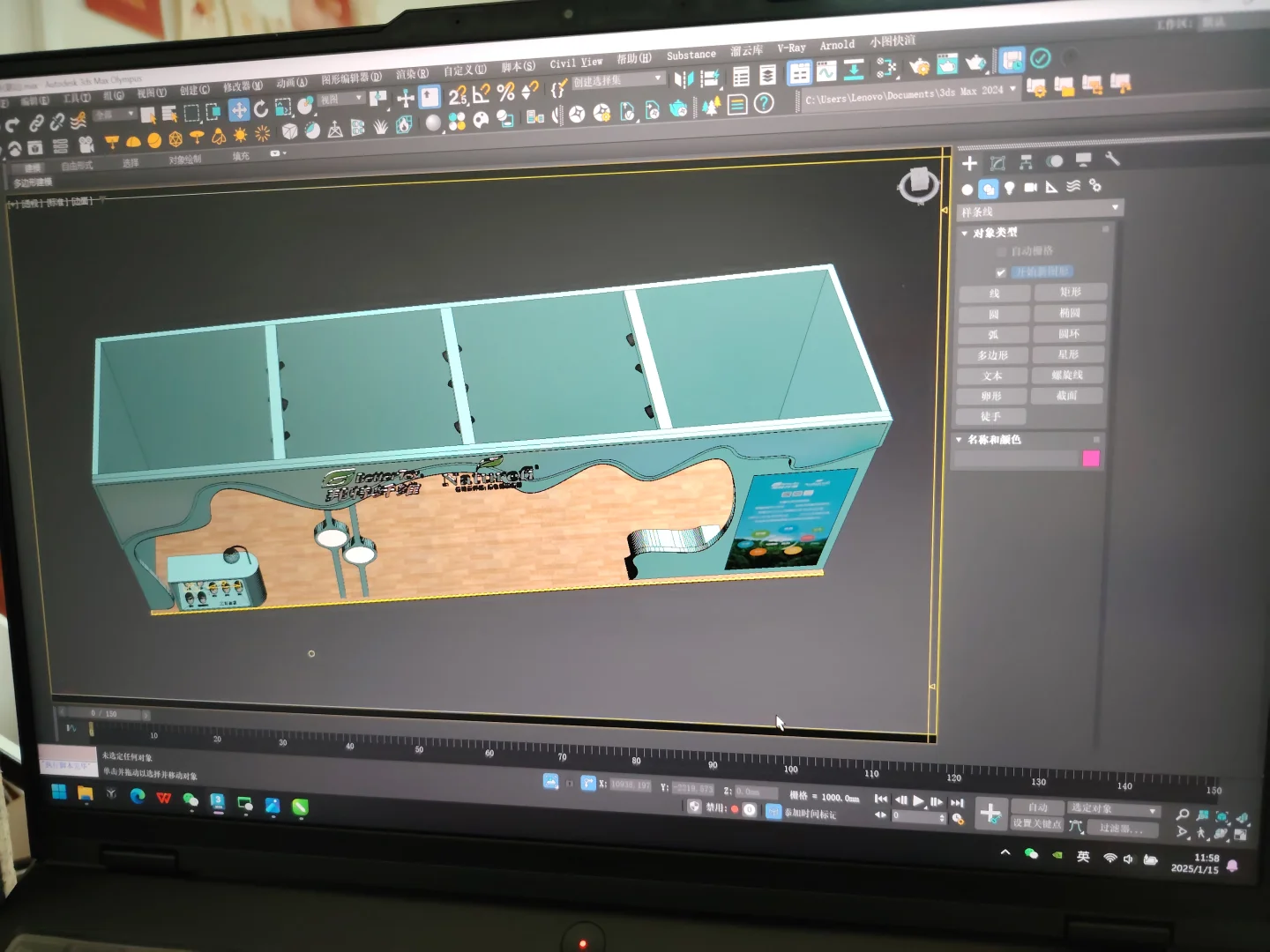Open the 修改器(M) menu

(x=243, y=86)
